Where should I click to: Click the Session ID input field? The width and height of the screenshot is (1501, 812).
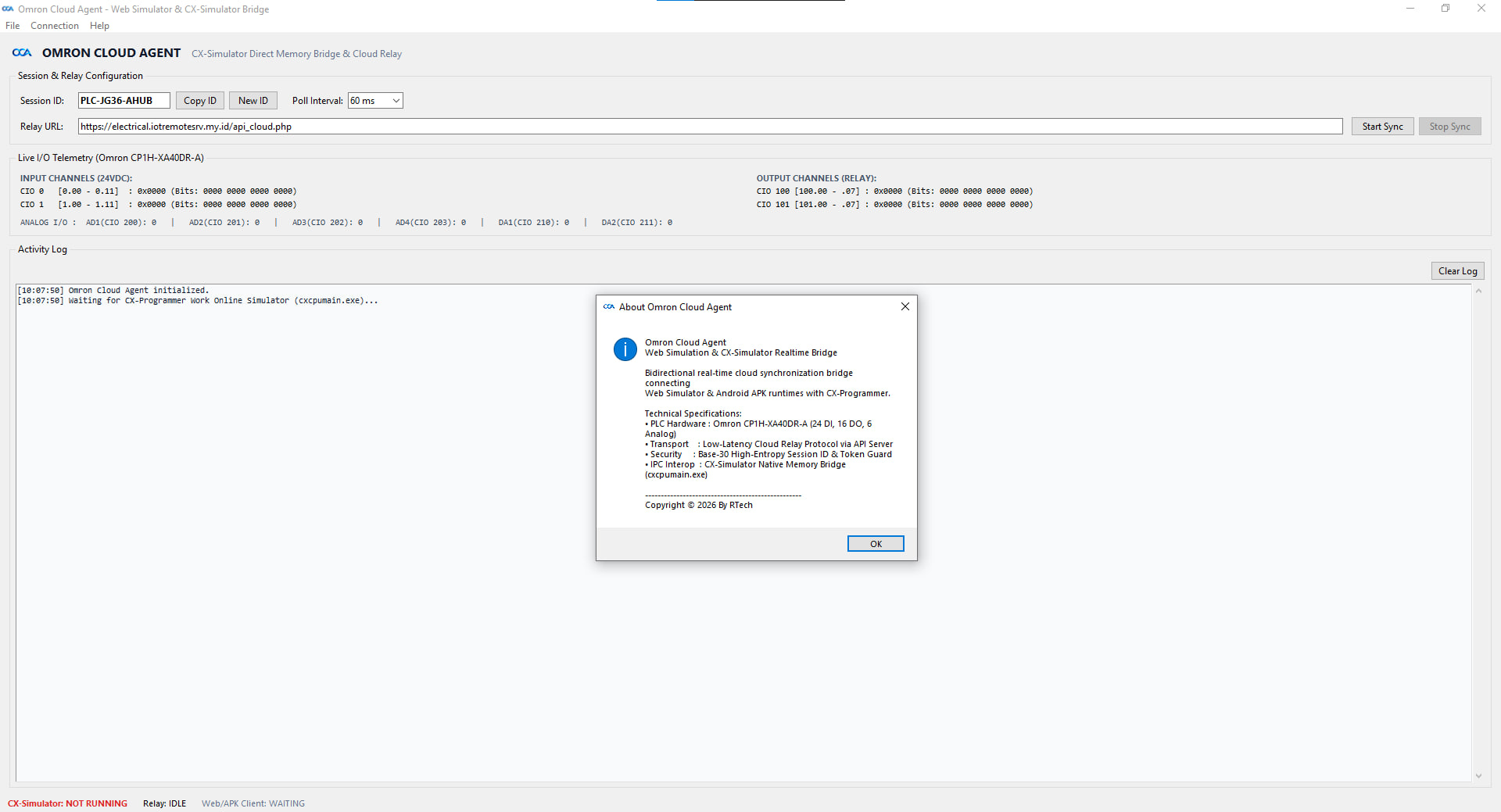click(124, 101)
